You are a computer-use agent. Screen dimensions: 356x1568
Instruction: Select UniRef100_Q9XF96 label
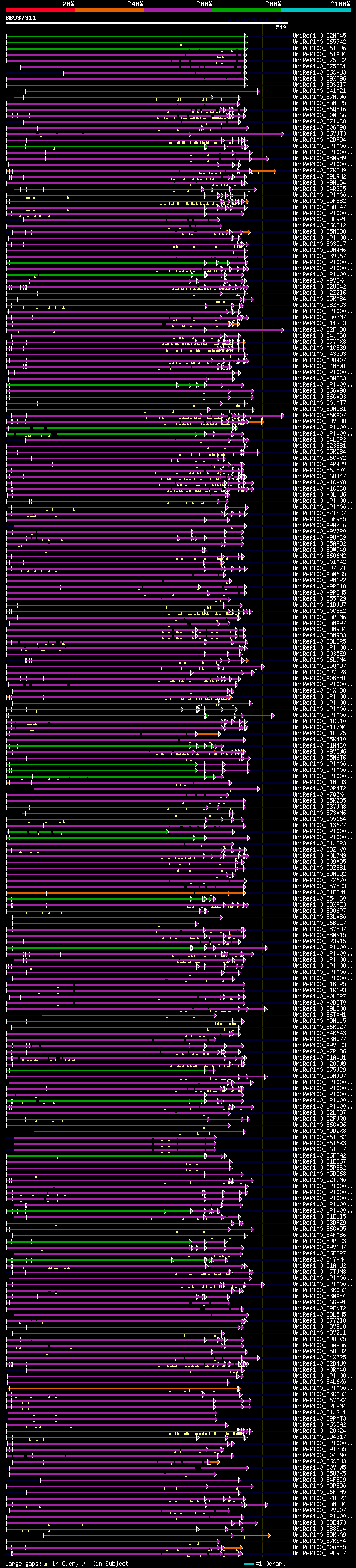319,78
